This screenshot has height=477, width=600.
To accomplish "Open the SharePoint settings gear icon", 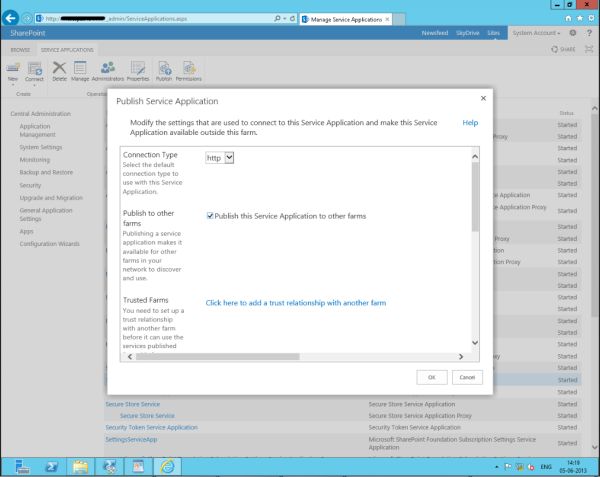I will 573,33.
